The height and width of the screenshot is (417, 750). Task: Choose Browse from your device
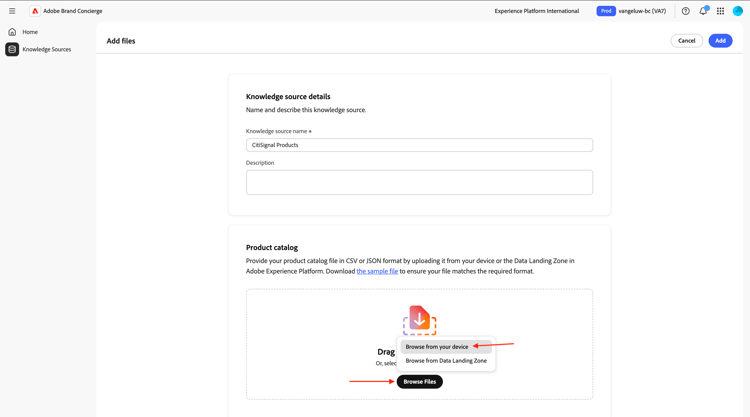(446, 347)
